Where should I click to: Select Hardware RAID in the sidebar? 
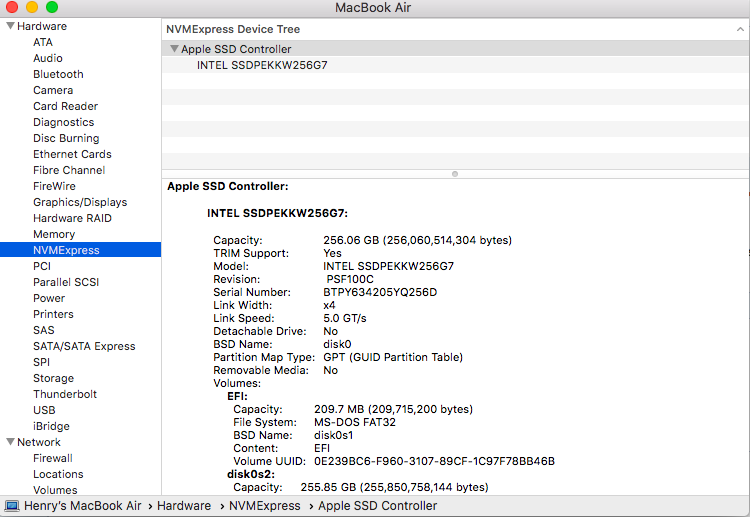pos(72,218)
